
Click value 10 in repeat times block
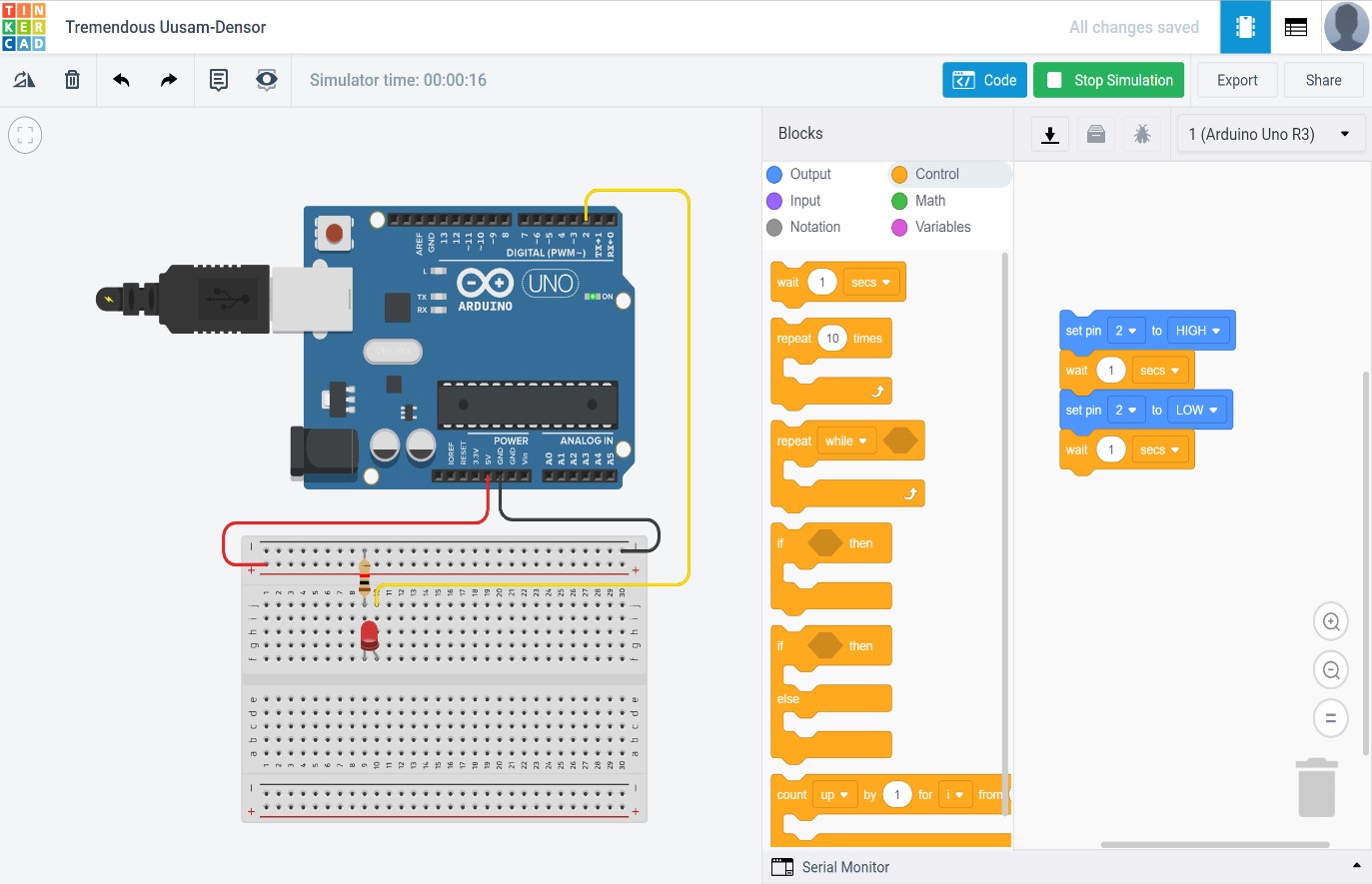[x=832, y=339]
